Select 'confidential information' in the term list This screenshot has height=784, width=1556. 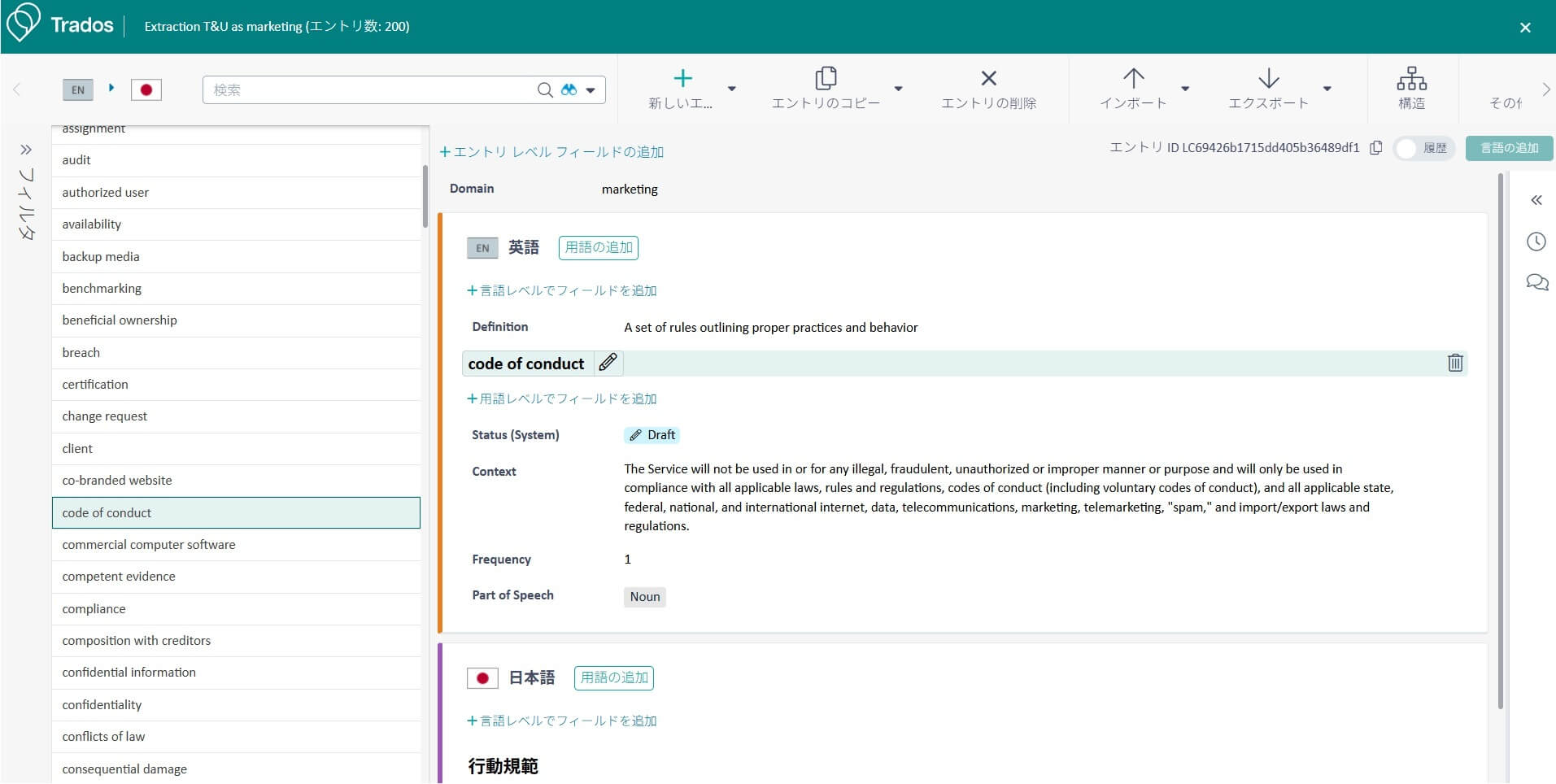click(129, 673)
